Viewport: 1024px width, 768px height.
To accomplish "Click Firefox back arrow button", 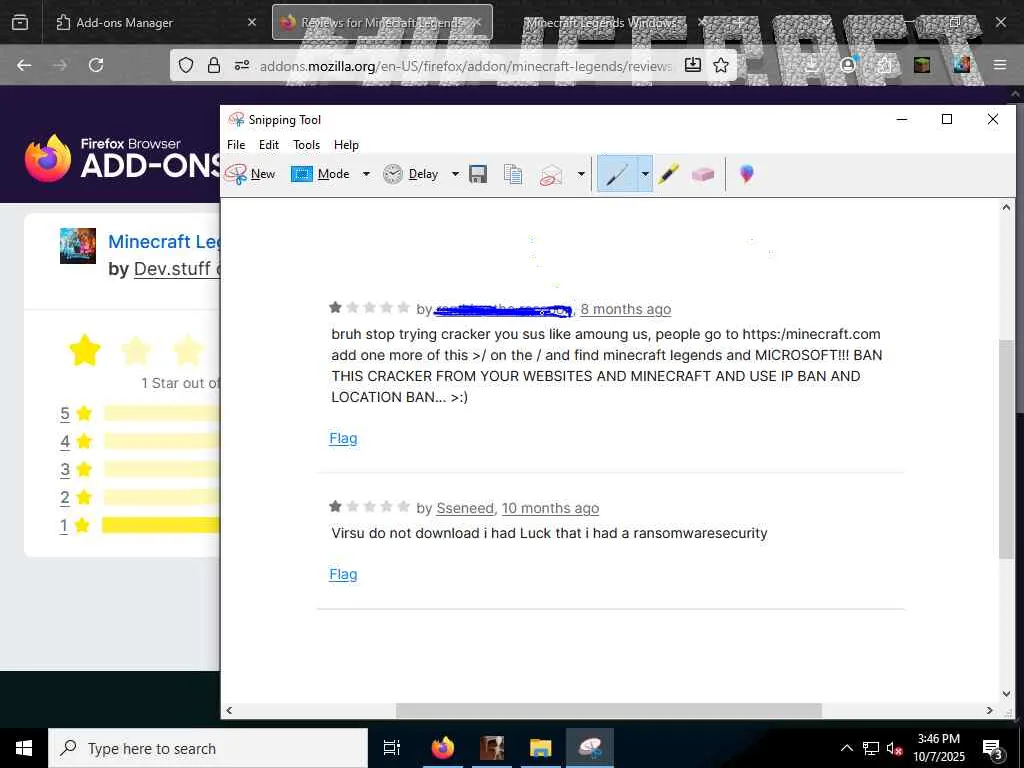I will (24, 65).
